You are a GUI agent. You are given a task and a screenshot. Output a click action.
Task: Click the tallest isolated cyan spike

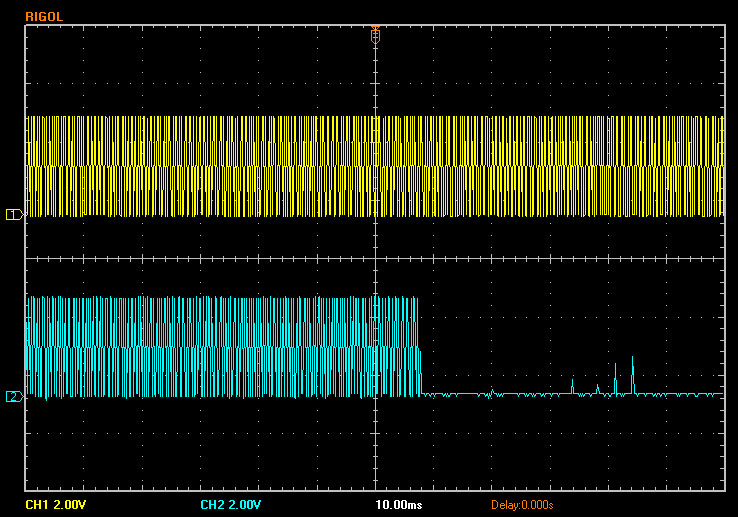point(633,372)
